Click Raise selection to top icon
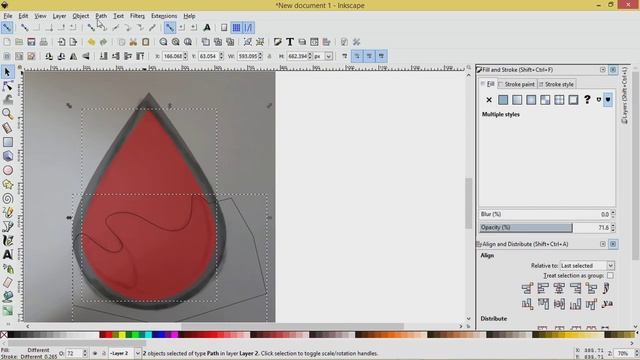 [x=140, y=56]
